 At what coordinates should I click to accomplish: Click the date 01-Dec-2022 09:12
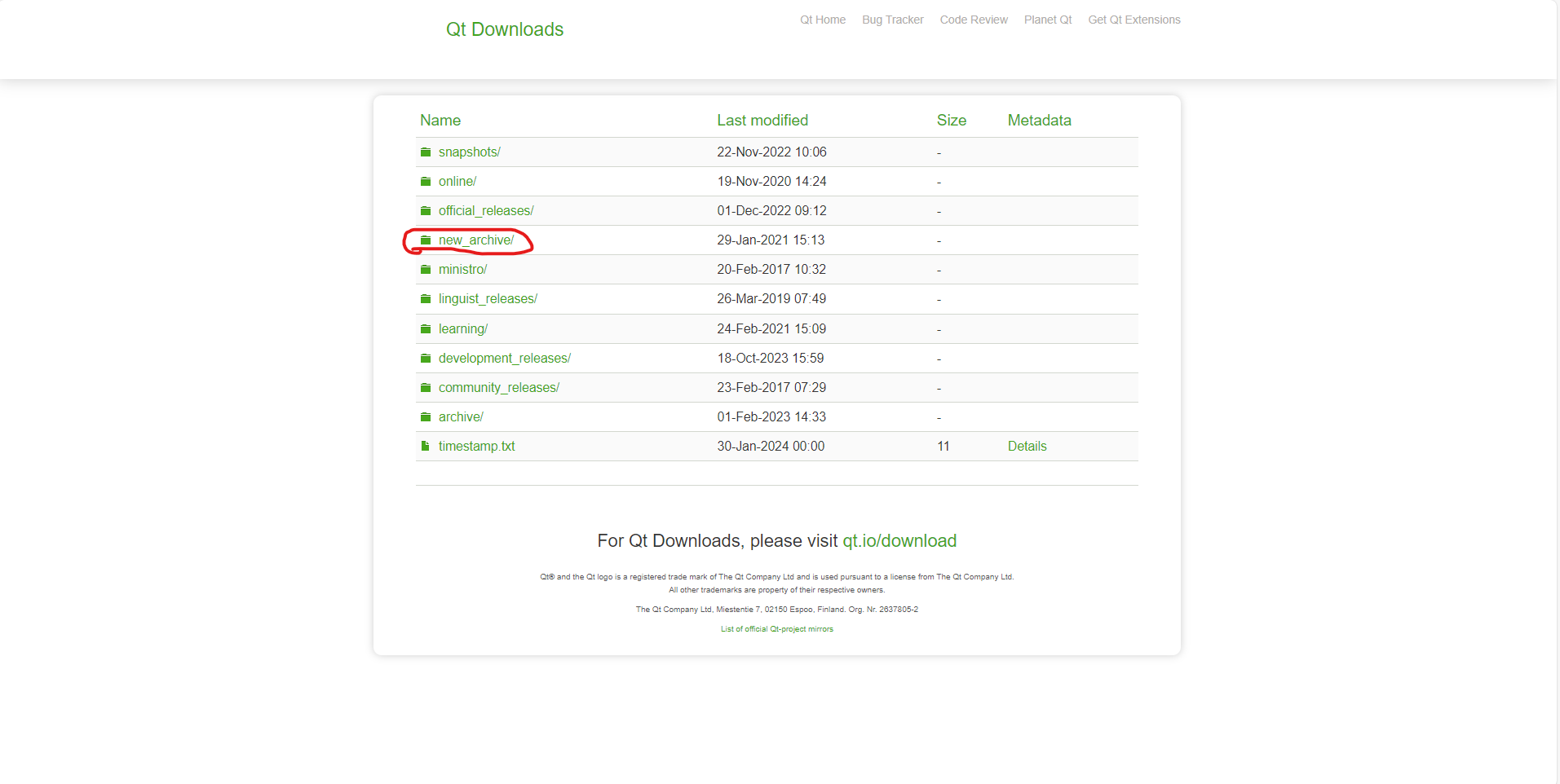772,211
